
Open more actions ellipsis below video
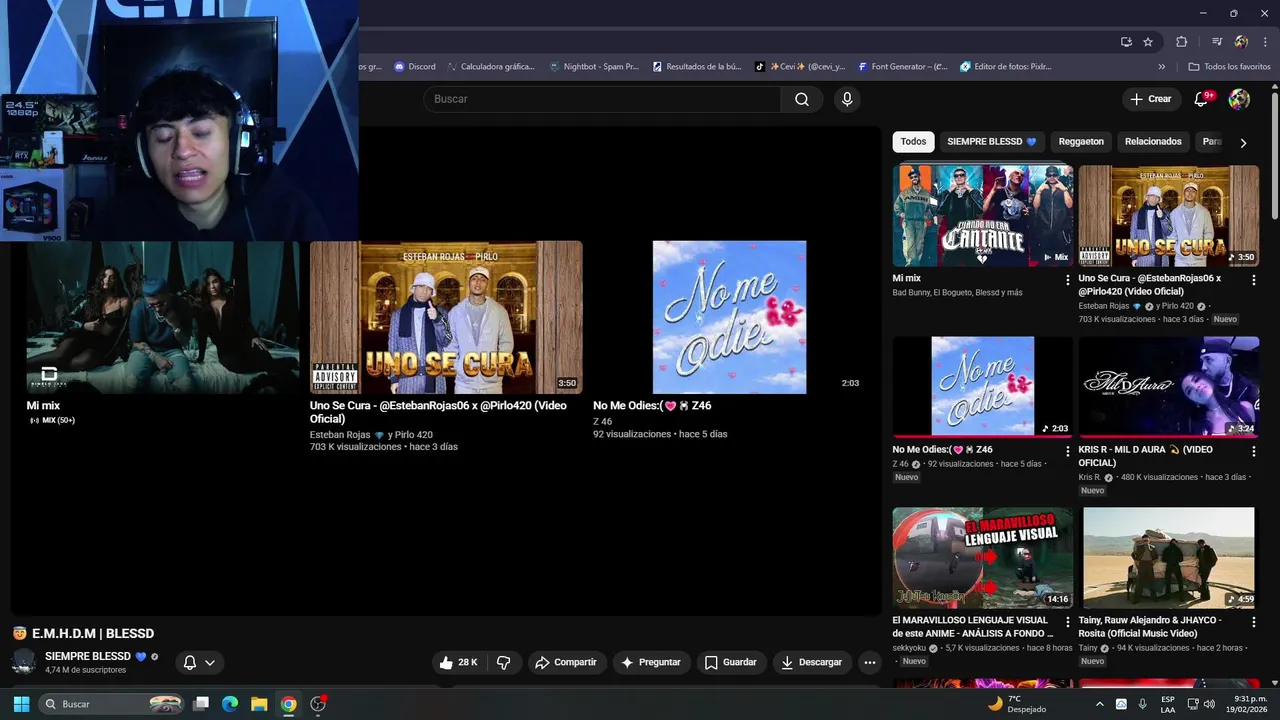tap(870, 662)
